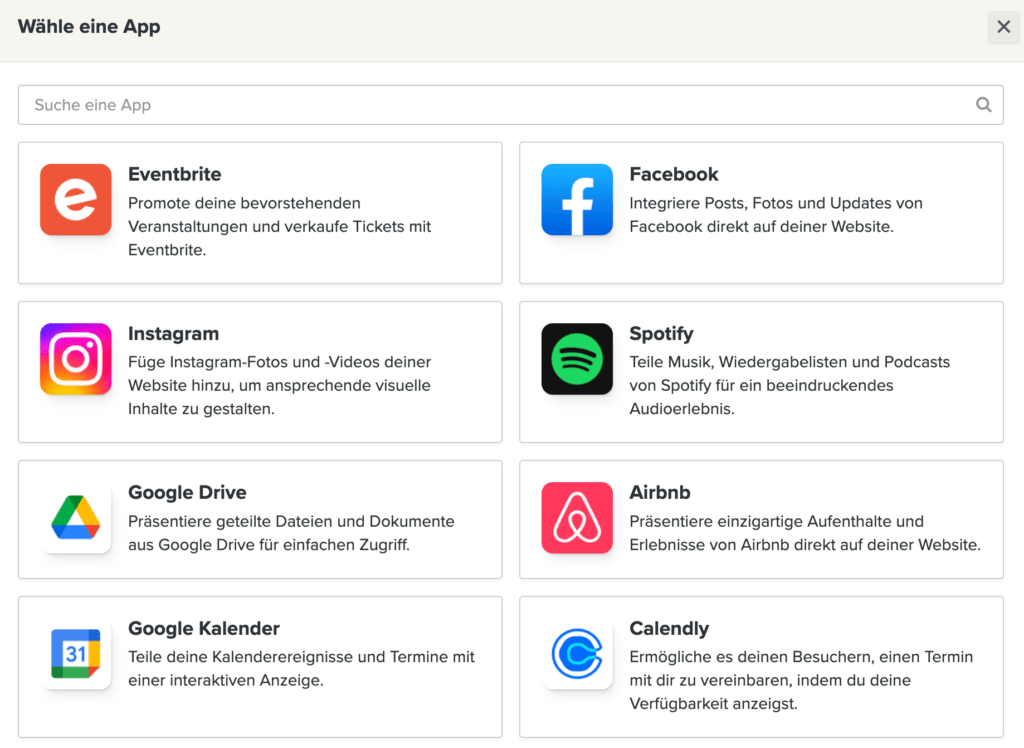This screenshot has width=1024, height=748.
Task: Choose the Calendly blue circle icon
Action: pyautogui.click(x=577, y=653)
